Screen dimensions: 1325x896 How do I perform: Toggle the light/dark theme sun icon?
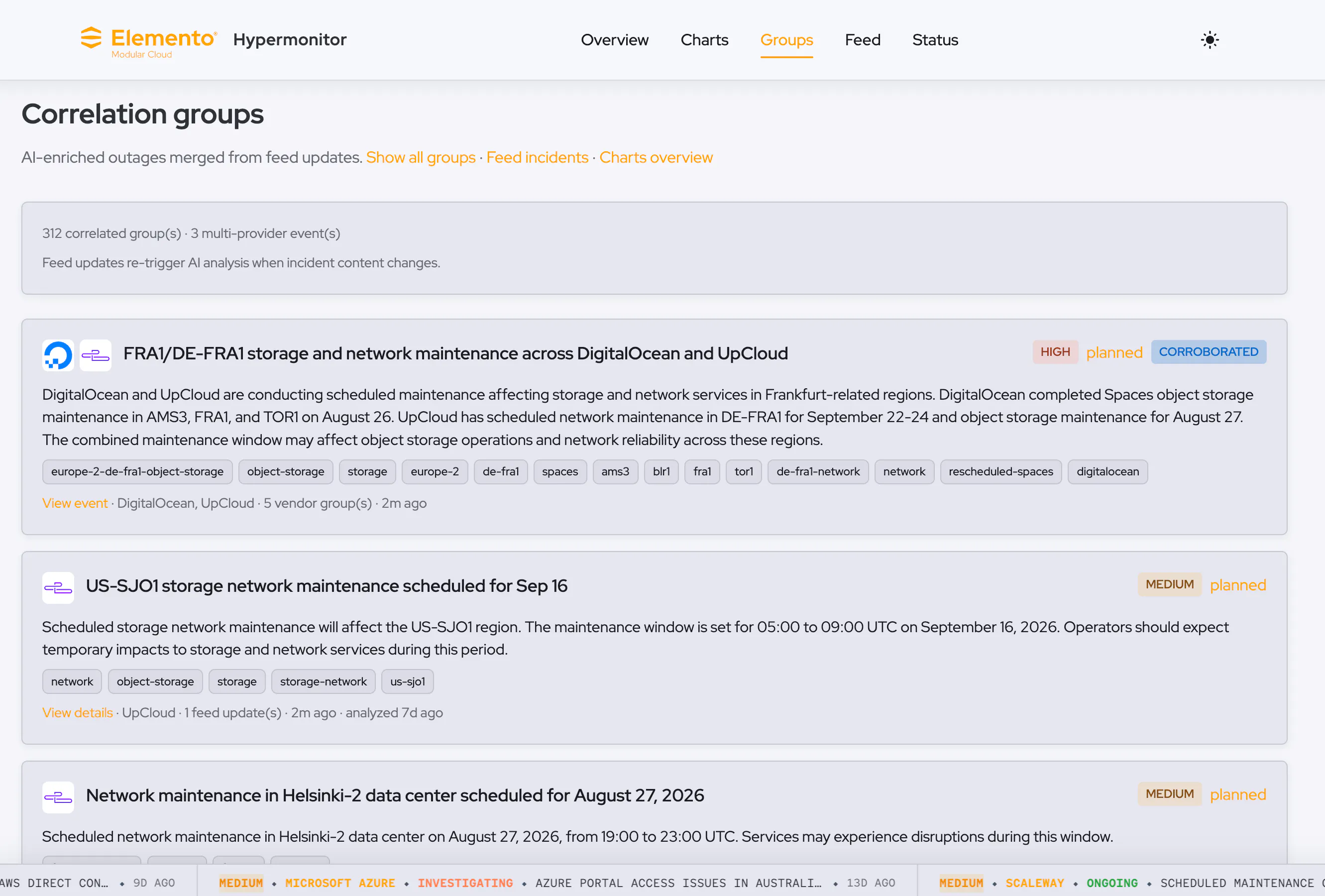(1209, 40)
